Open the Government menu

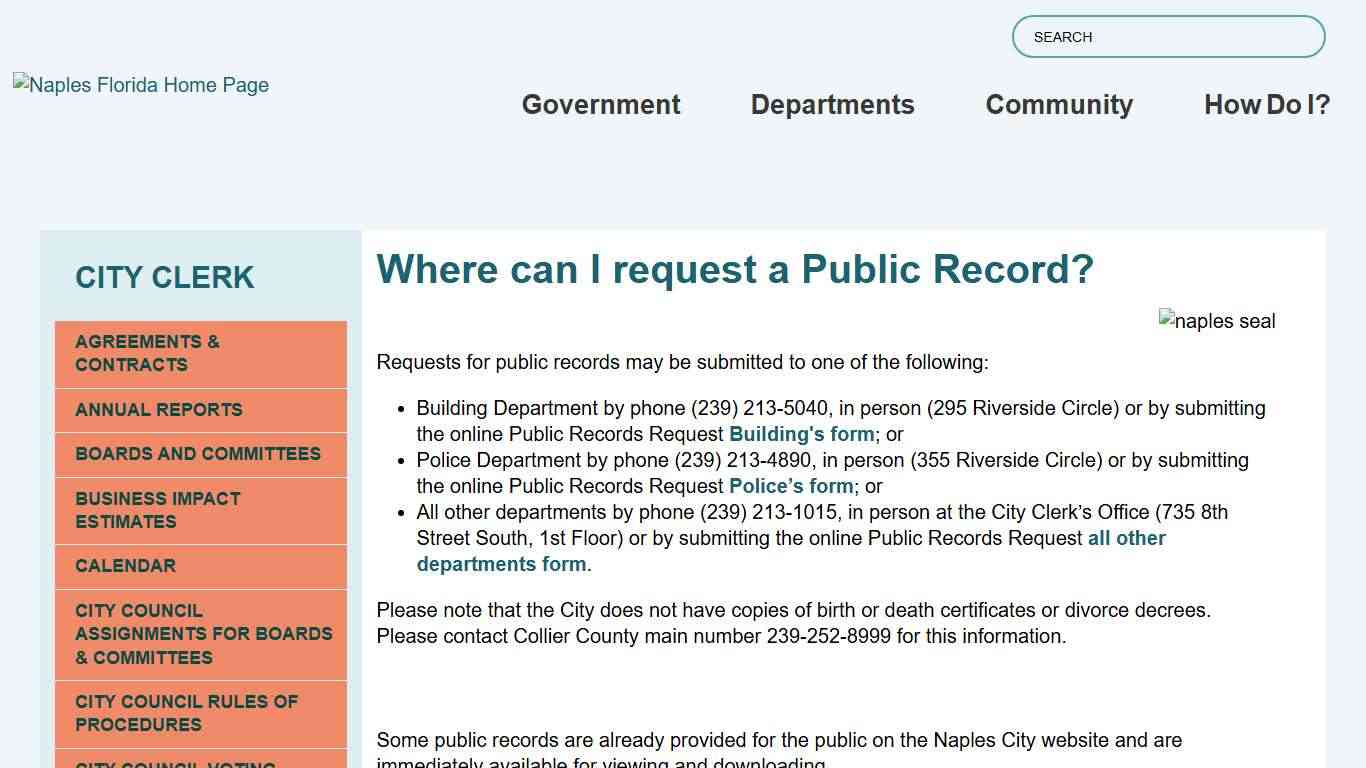(x=600, y=104)
